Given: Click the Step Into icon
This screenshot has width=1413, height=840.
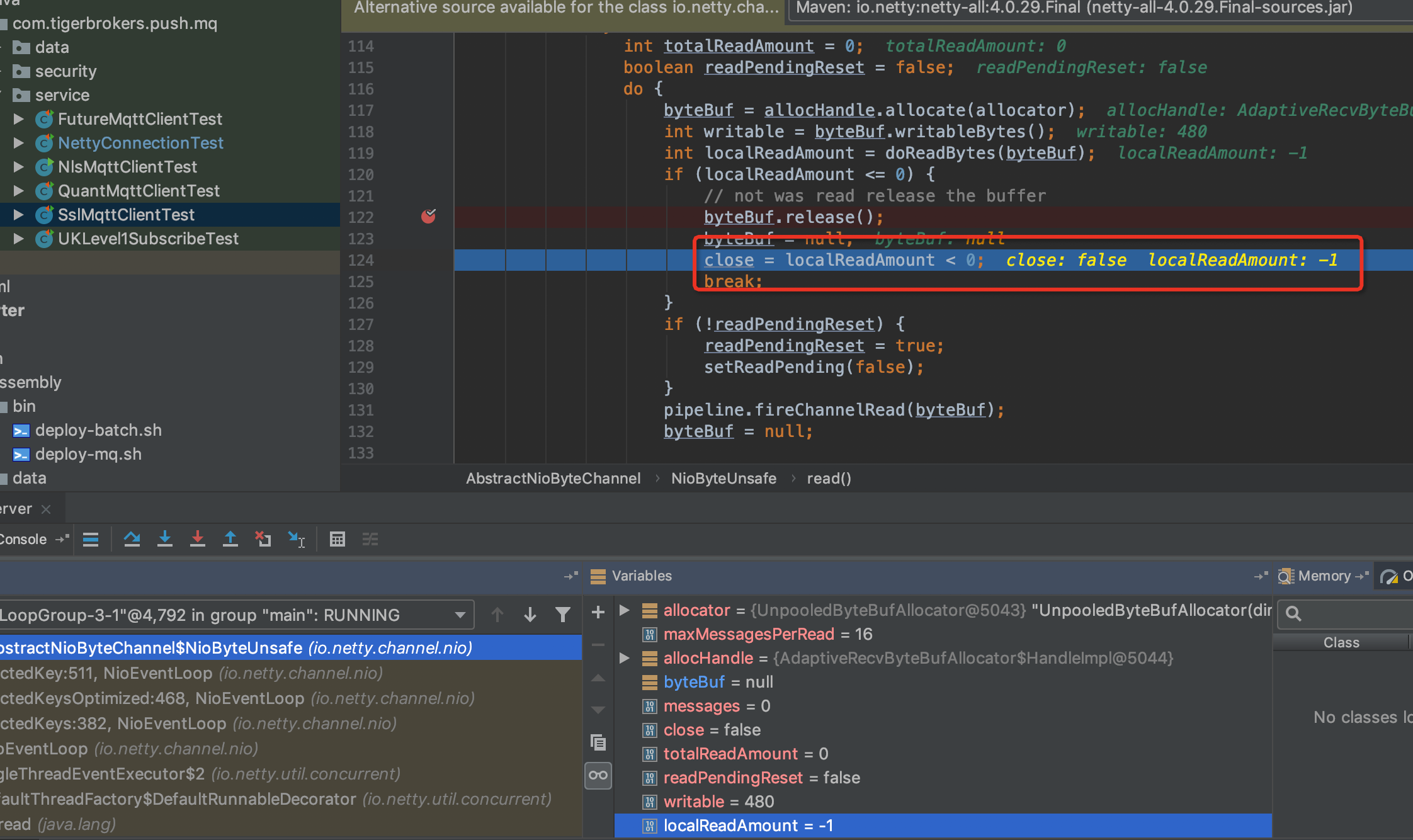Looking at the screenshot, I should pyautogui.click(x=165, y=539).
